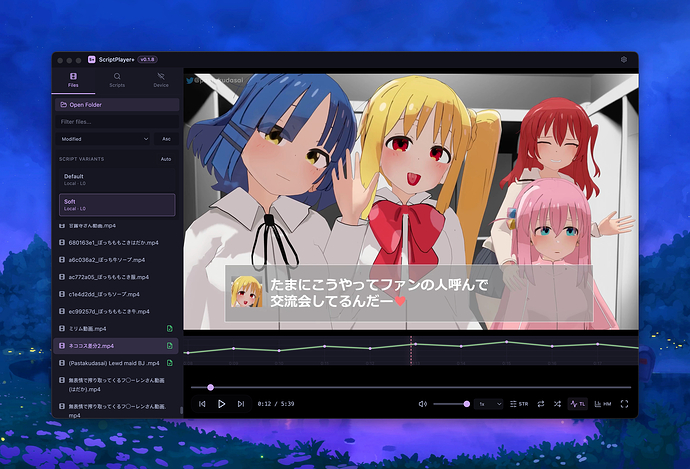Open the Modified sort dropdown
This screenshot has height=469, width=690.
(x=103, y=139)
